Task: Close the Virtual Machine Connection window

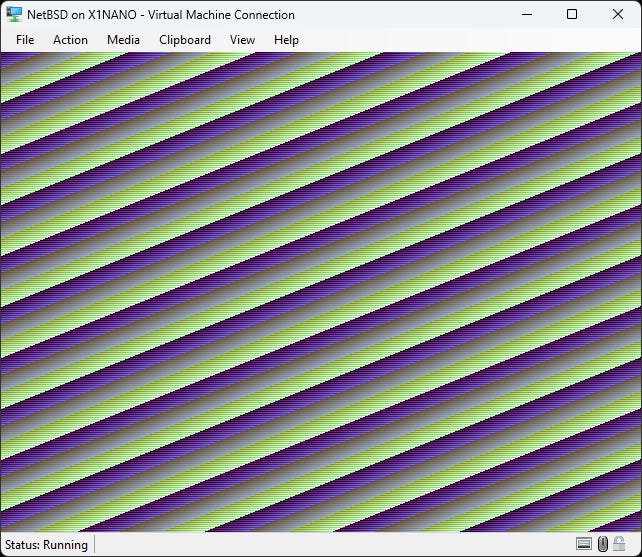Action: pos(618,14)
